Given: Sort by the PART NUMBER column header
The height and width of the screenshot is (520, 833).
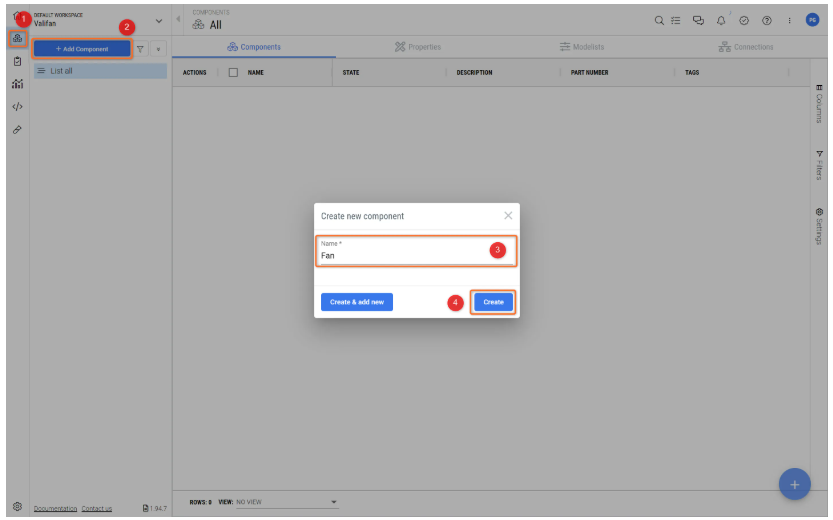Looking at the screenshot, I should (x=589, y=72).
